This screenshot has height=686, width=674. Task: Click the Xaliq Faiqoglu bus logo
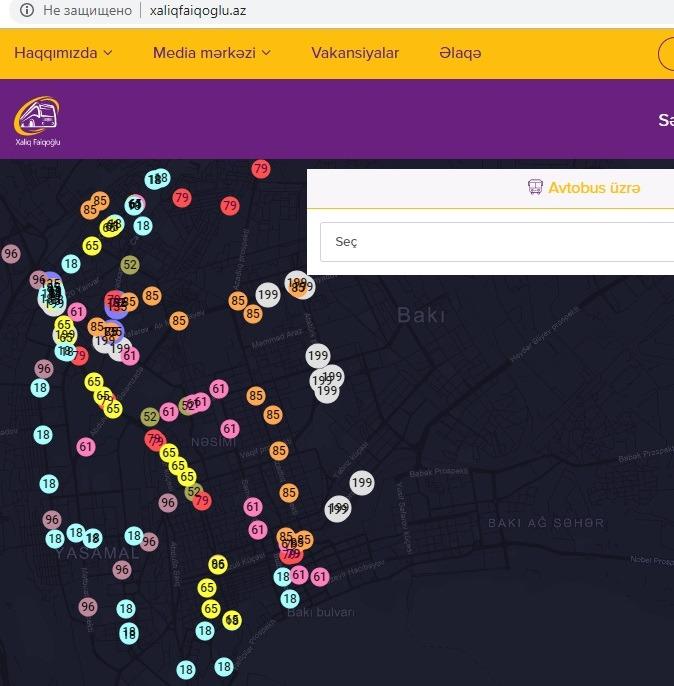[x=37, y=122]
